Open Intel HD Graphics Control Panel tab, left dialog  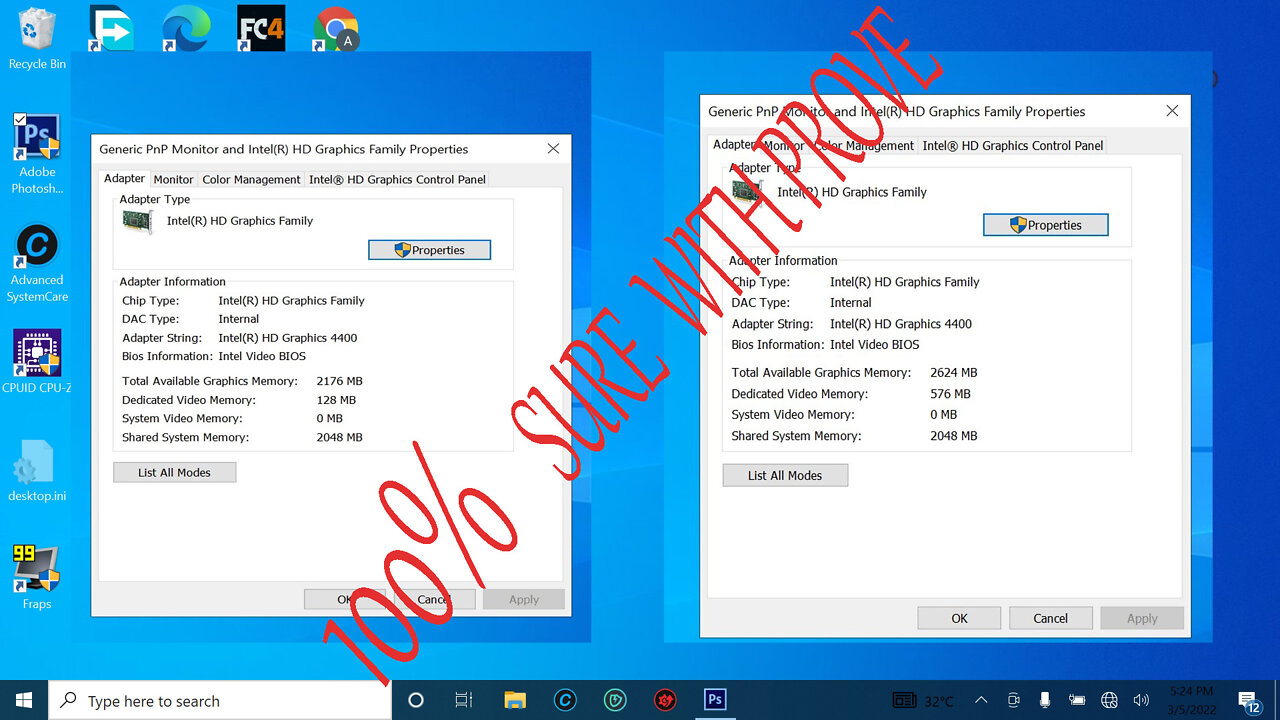pos(397,179)
